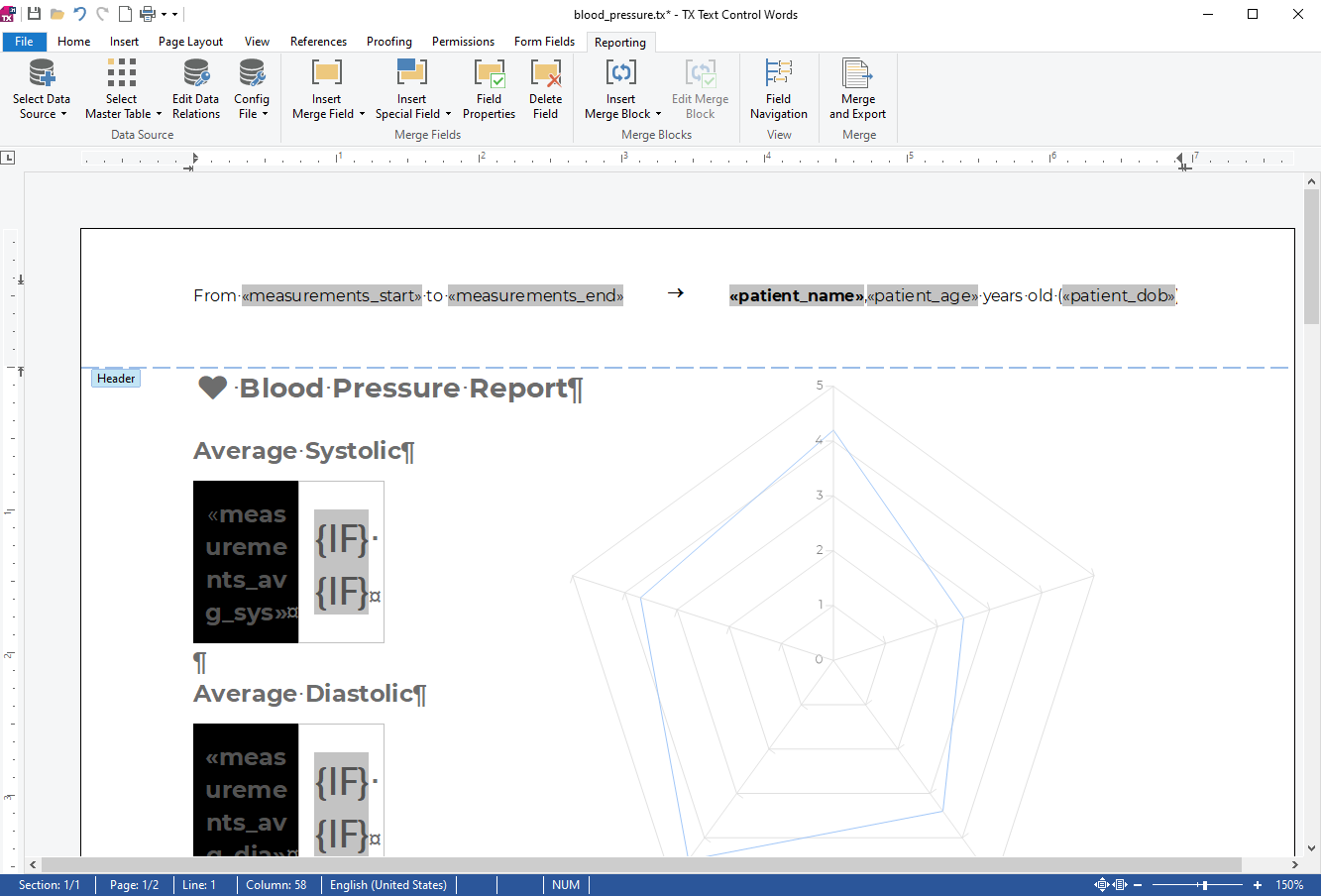Image resolution: width=1322 pixels, height=896 pixels.
Task: Open Field Properties dialog
Action: (489, 89)
